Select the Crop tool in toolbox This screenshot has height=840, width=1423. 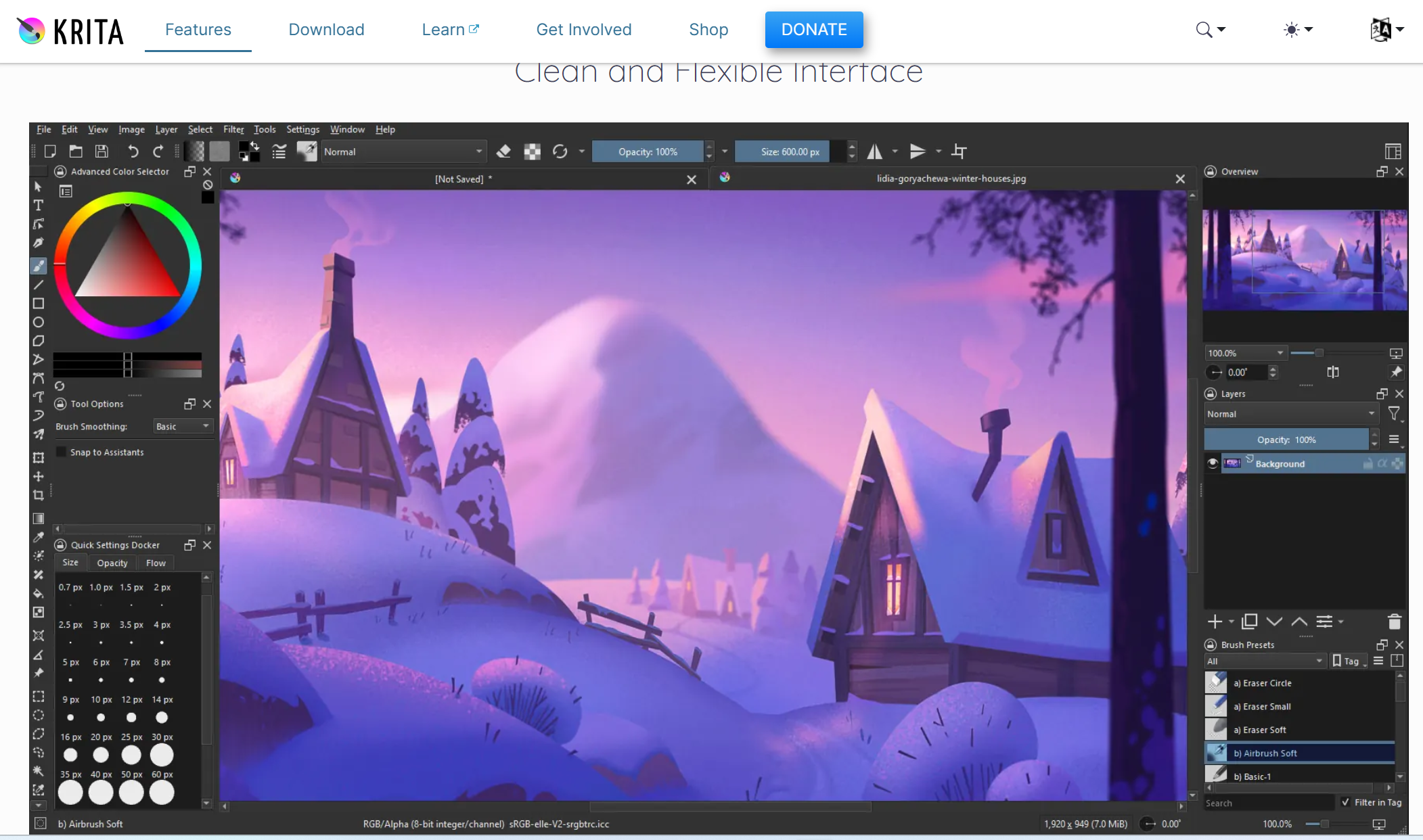[x=39, y=496]
